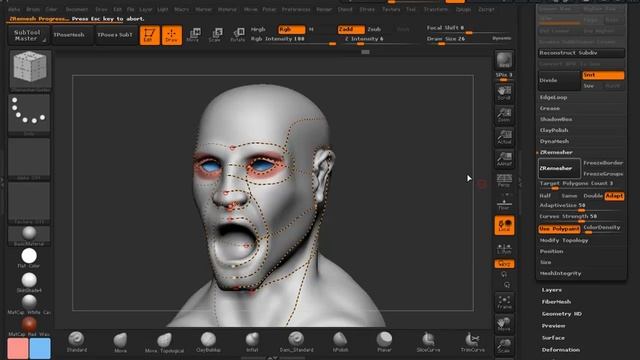Screen dimensions: 640x360
Task: Toggle the L.Sym button
Action: tap(504, 249)
